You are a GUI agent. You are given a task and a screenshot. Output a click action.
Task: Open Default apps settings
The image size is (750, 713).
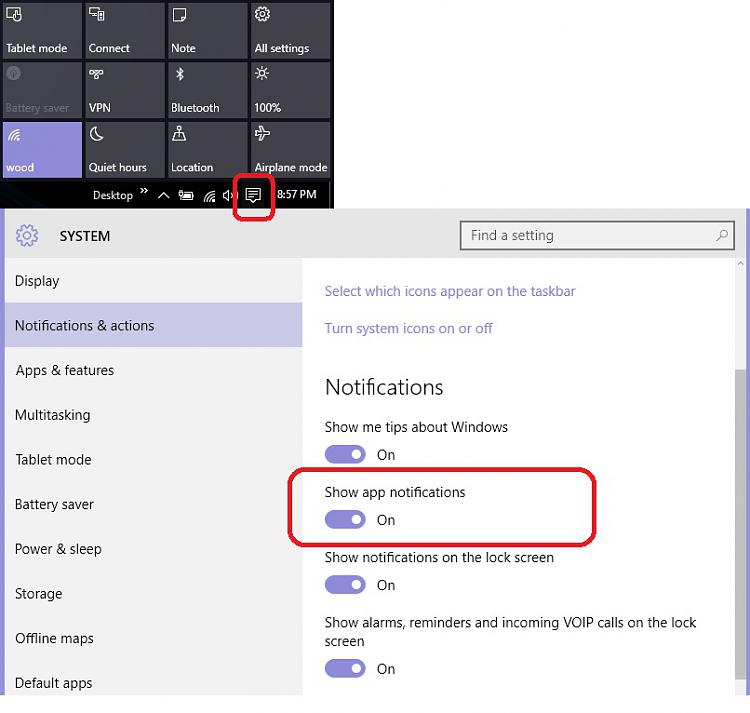154,682
